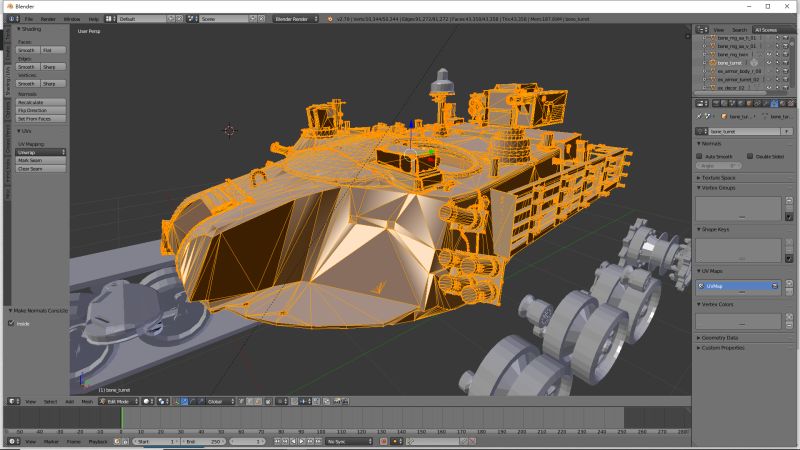The image size is (800, 450).
Task: Open the Mesh menu in viewport header
Action: click(x=87, y=402)
